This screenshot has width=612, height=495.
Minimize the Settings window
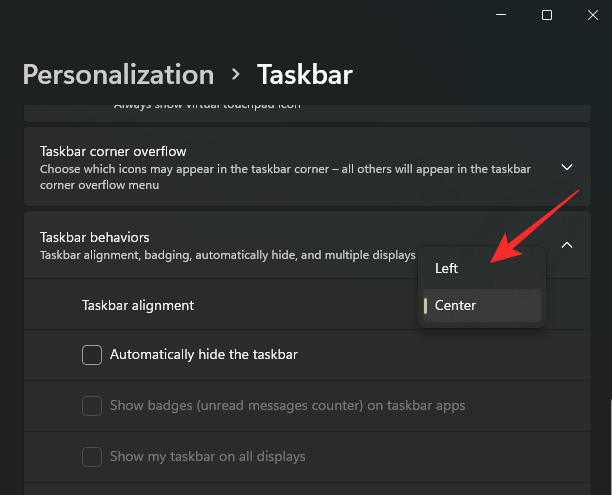pyautogui.click(x=501, y=15)
